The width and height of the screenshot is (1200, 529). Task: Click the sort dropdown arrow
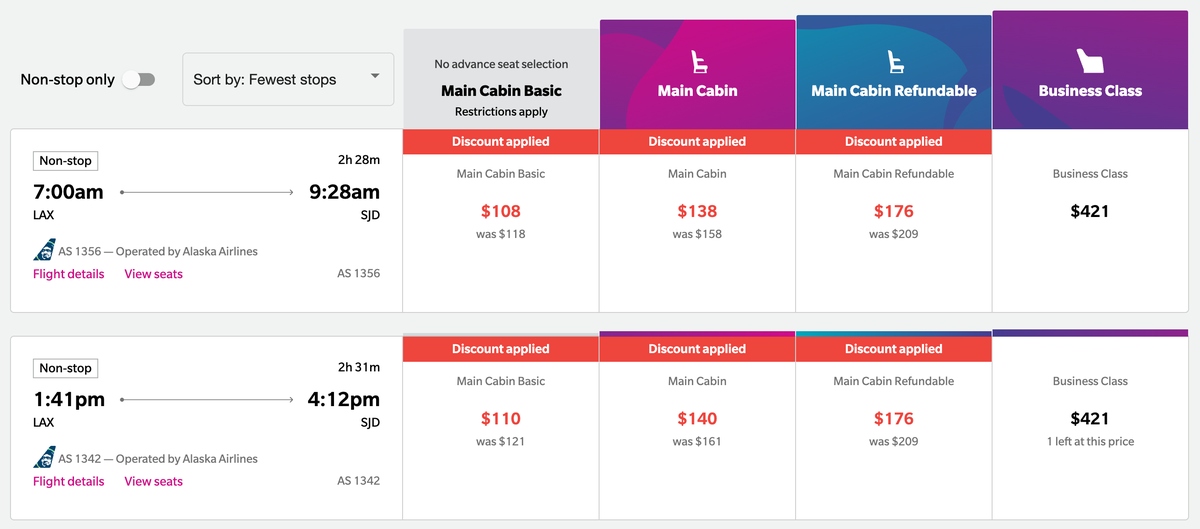click(x=375, y=77)
